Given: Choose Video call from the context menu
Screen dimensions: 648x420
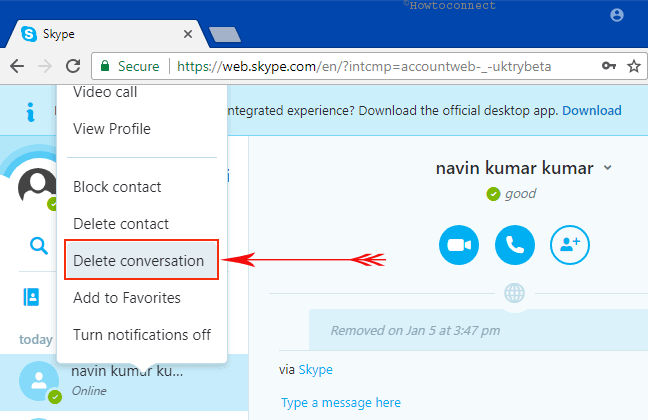Looking at the screenshot, I should [105, 92].
